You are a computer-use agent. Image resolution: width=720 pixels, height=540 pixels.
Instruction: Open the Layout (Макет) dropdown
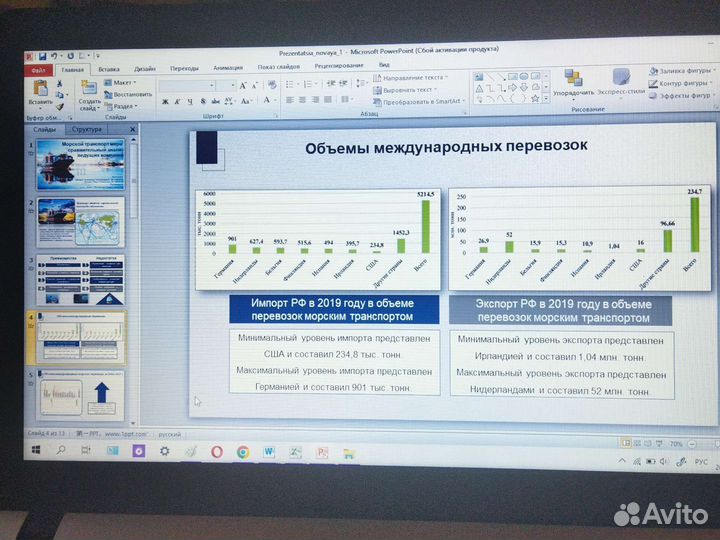click(120, 83)
